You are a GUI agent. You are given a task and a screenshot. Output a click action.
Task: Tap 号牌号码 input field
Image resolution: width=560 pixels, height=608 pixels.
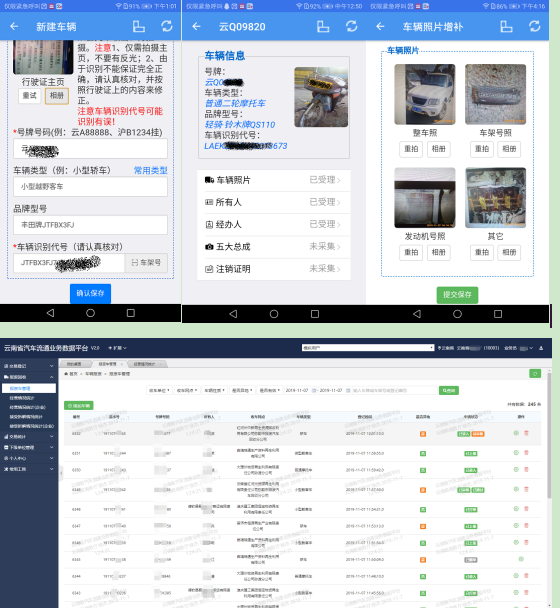[90, 149]
